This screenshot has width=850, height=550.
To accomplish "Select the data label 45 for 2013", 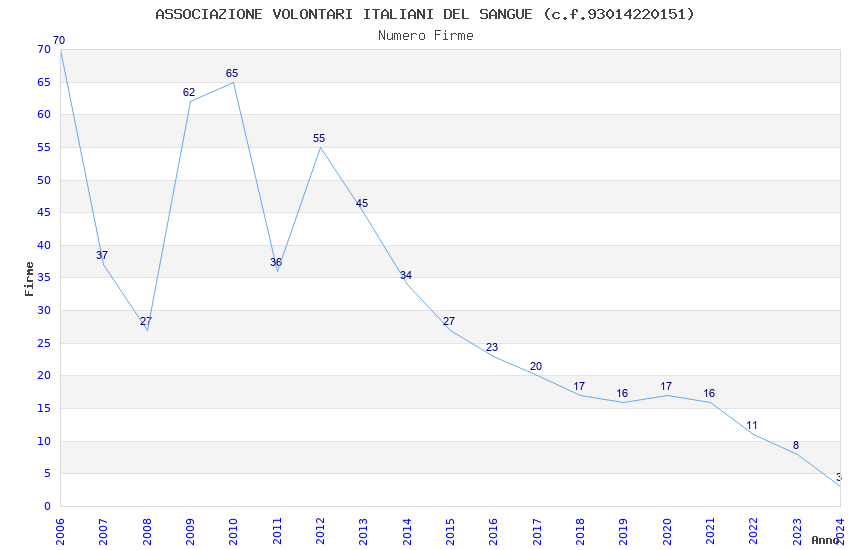I will (x=362, y=203).
